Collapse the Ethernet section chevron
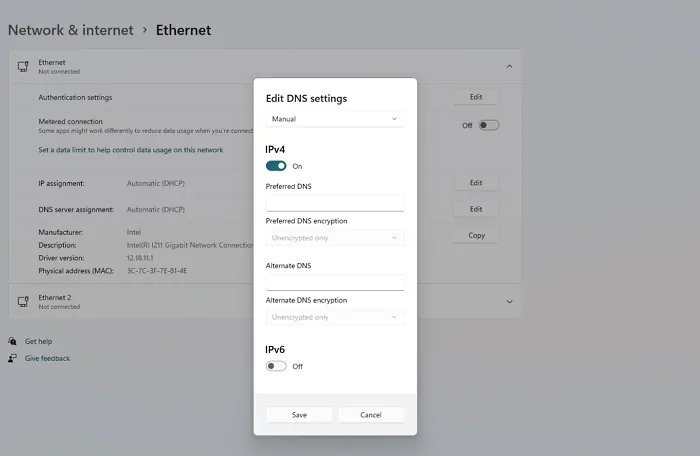700x456 pixels. click(x=509, y=67)
